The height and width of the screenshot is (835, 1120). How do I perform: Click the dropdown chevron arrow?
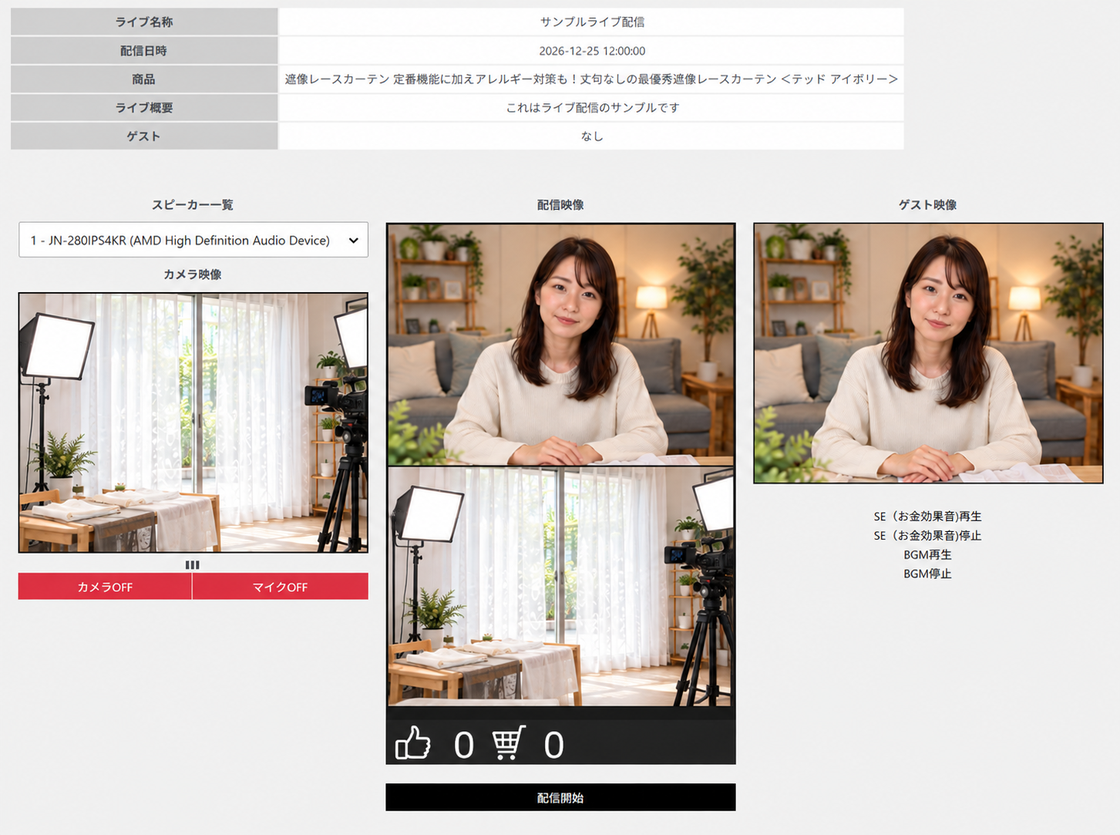click(353, 241)
